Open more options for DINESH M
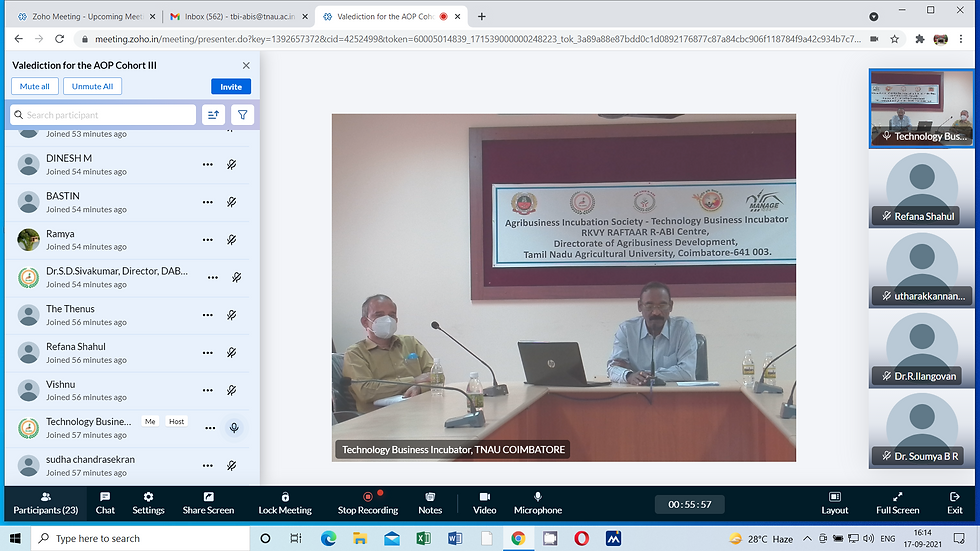Screen dimensions: 980x551 click(x=208, y=165)
